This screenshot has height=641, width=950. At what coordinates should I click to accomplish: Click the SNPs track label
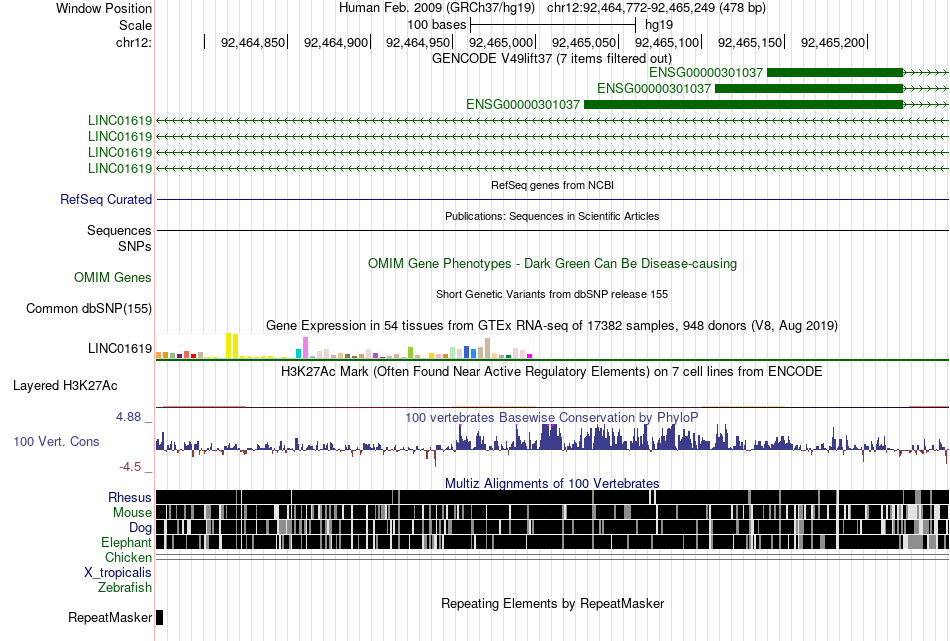[135, 247]
